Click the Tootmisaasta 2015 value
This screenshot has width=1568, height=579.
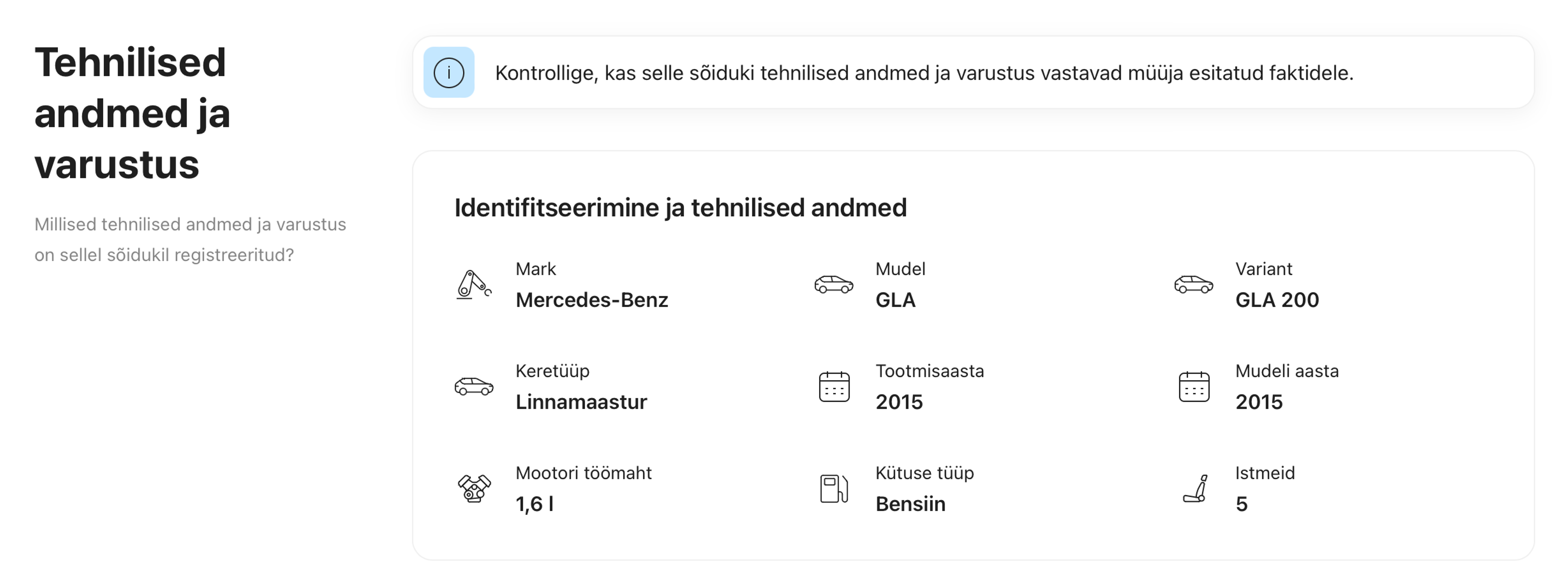(x=898, y=402)
